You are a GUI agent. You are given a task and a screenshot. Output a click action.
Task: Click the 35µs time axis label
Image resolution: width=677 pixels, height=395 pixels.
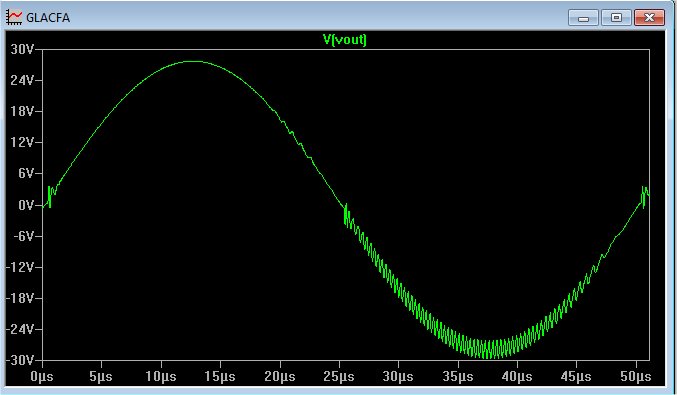click(x=458, y=377)
